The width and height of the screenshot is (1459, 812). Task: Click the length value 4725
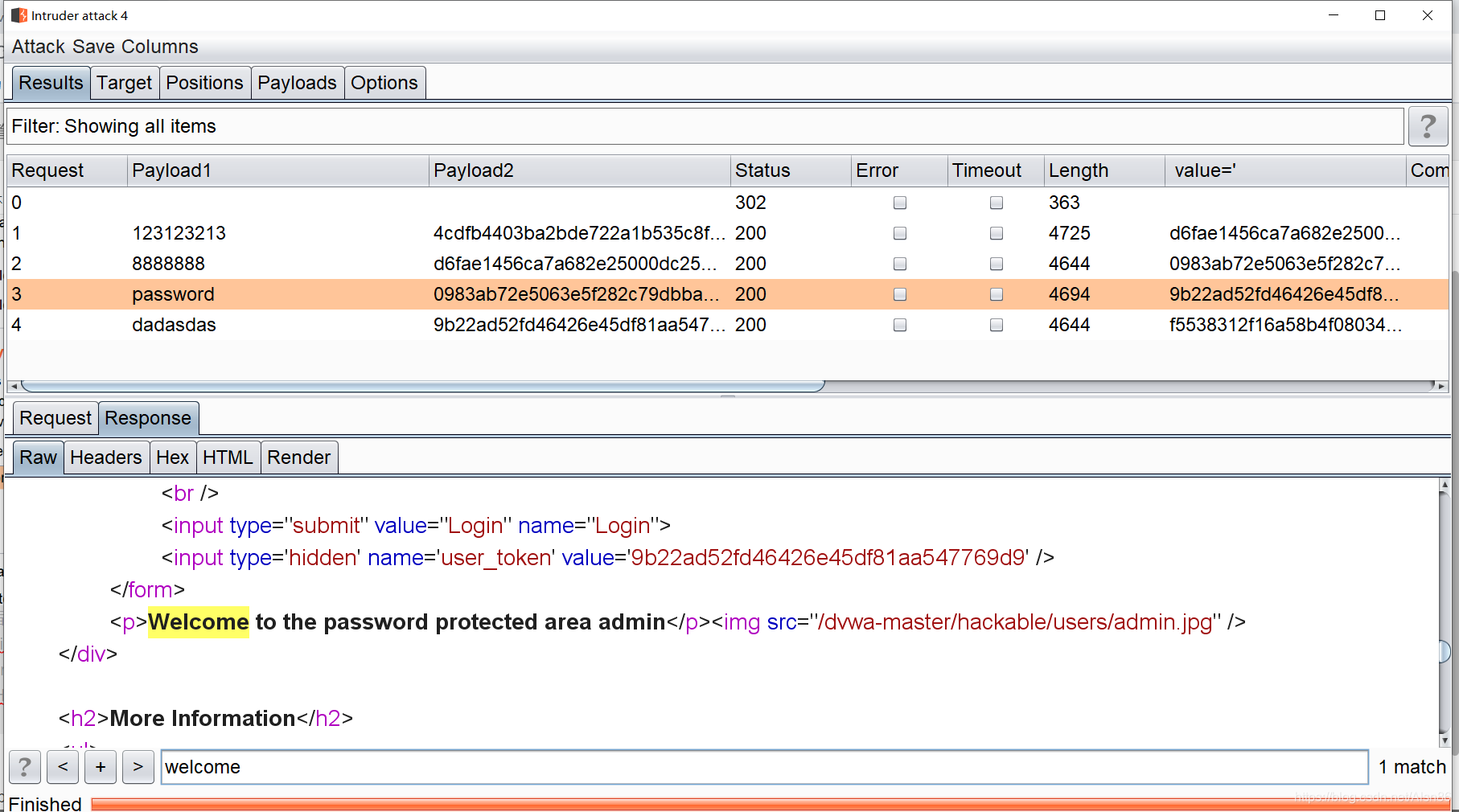1069,233
